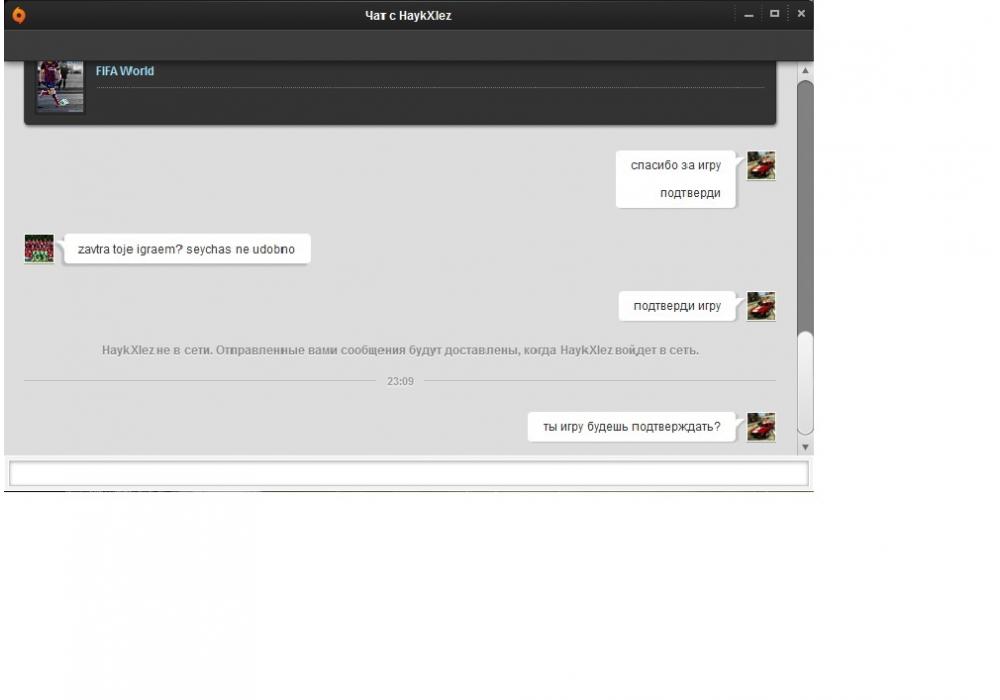This screenshot has width=1000, height=700.
Task: Maximize the chat window
Action: click(x=775, y=15)
